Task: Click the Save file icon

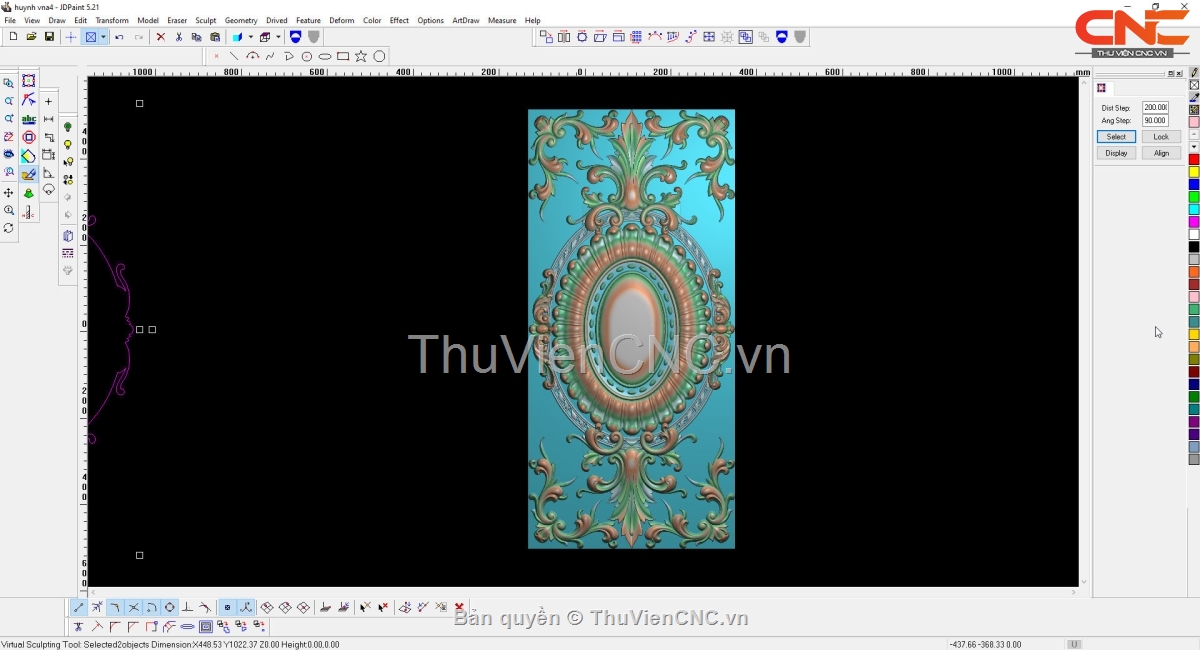Action: click(x=49, y=37)
